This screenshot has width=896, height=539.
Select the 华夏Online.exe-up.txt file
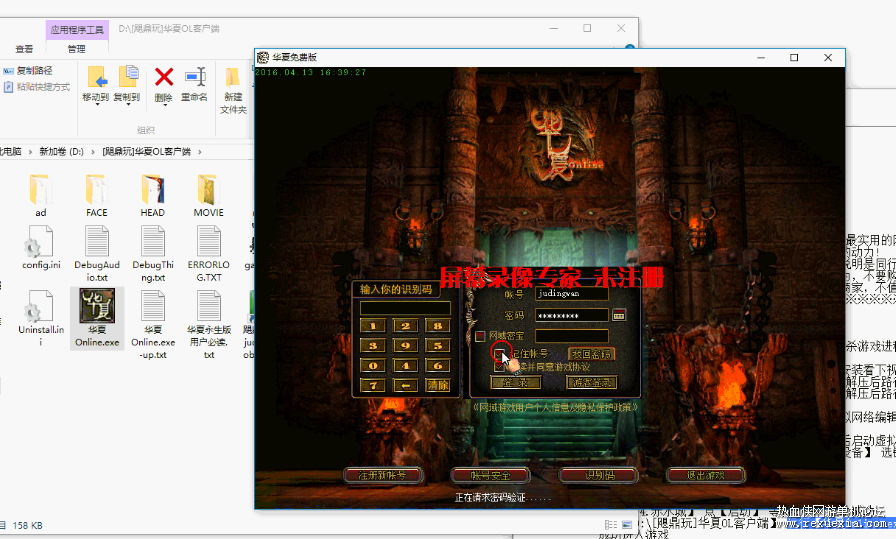(x=153, y=324)
